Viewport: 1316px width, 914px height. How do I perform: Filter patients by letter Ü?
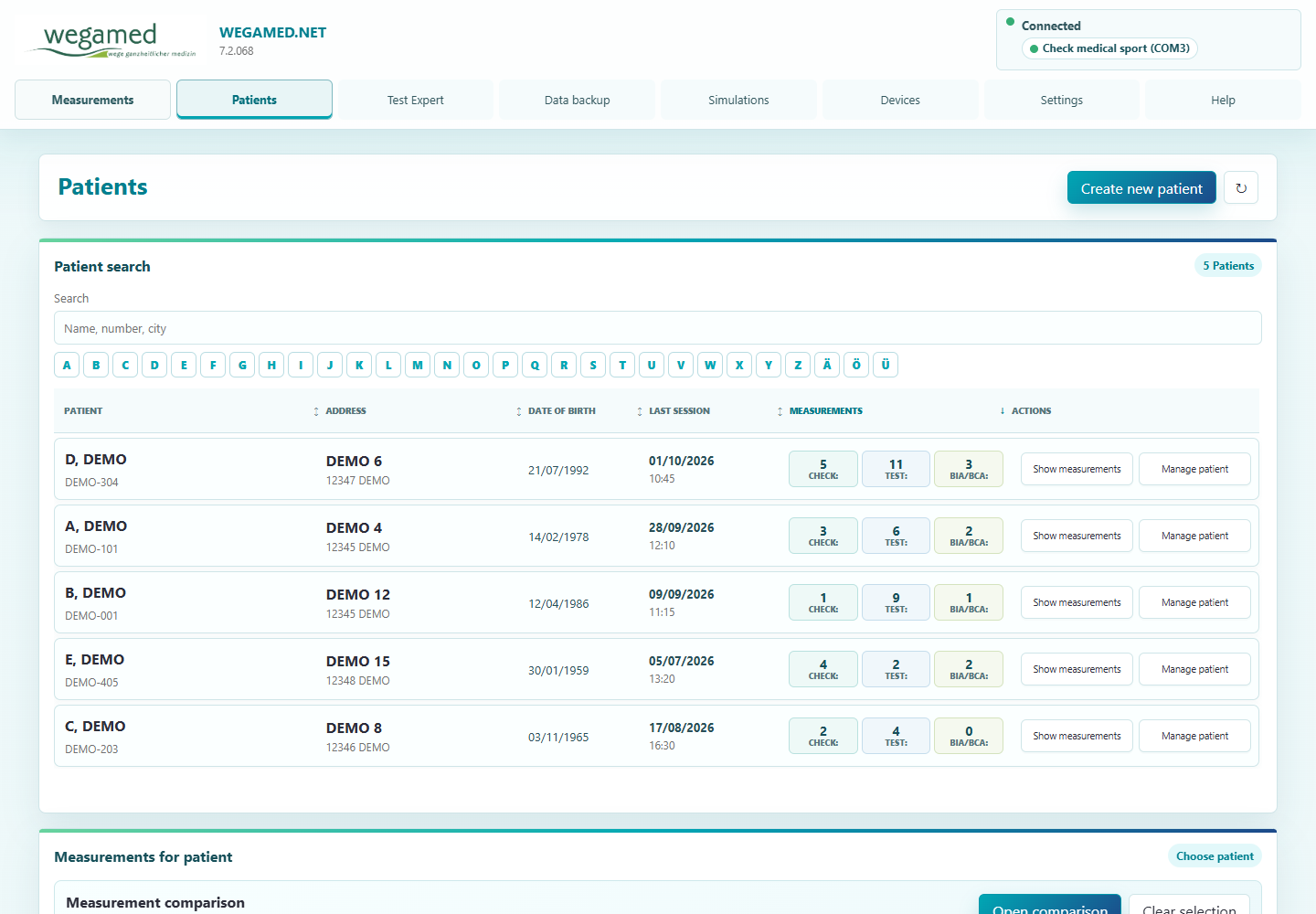pyautogui.click(x=886, y=365)
